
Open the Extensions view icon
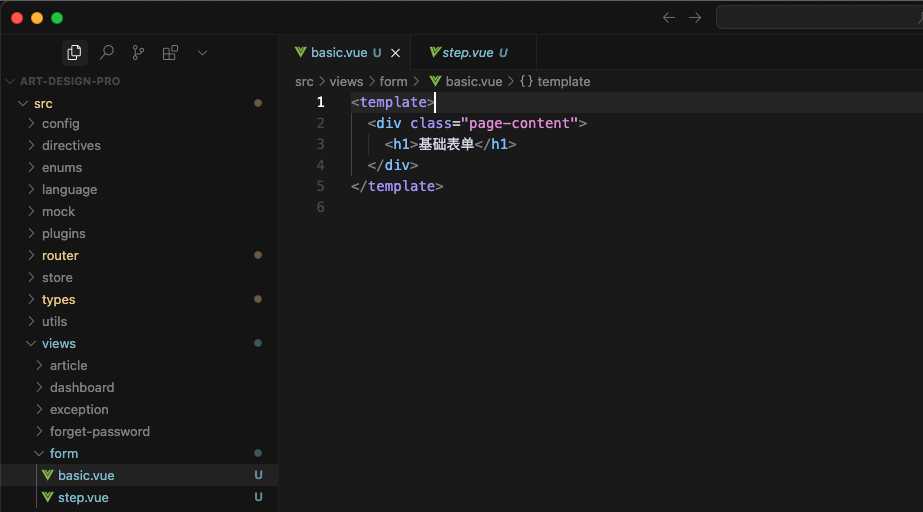pyautogui.click(x=170, y=53)
